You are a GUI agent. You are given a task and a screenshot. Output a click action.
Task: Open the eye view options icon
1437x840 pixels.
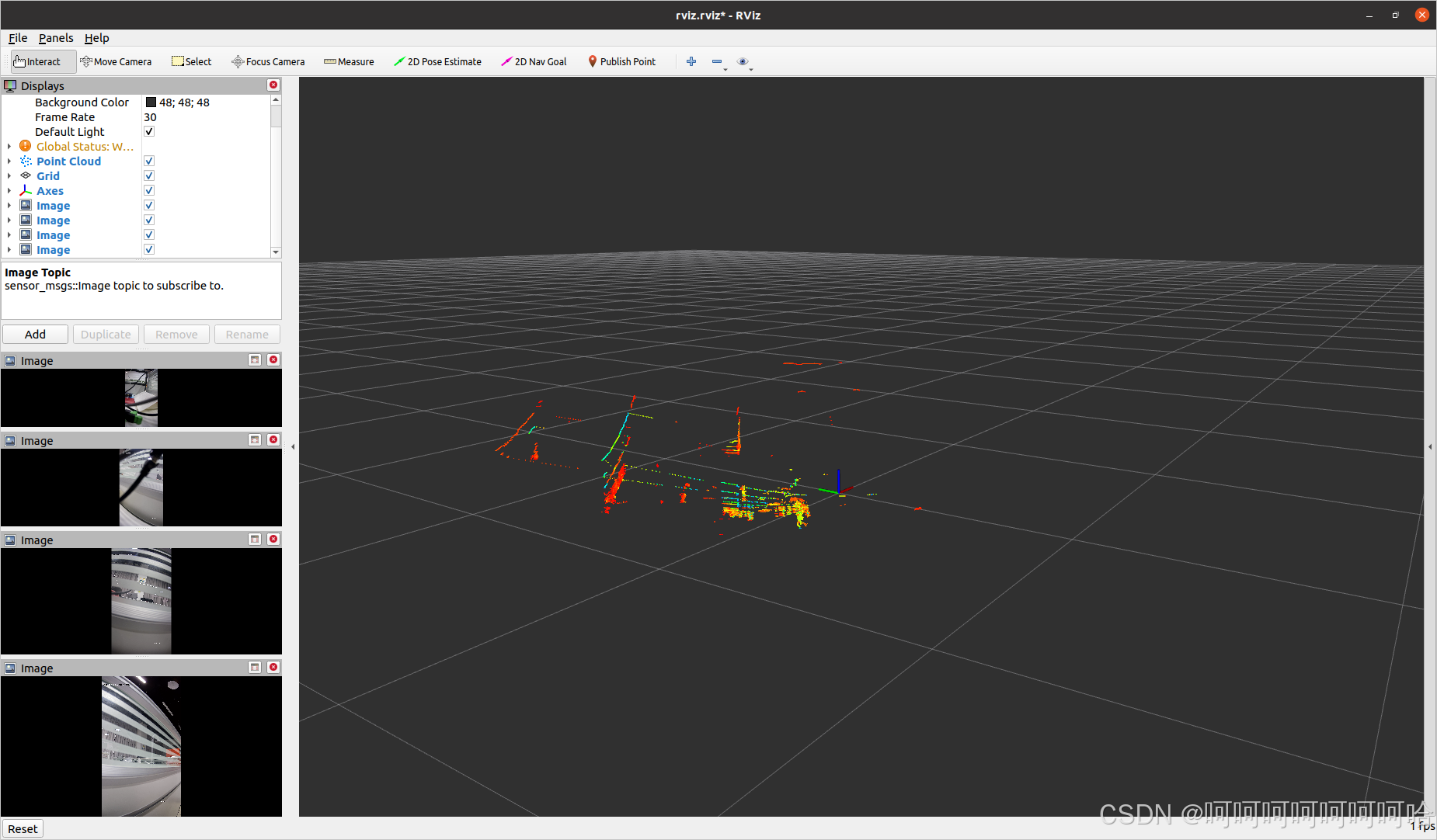[743, 61]
